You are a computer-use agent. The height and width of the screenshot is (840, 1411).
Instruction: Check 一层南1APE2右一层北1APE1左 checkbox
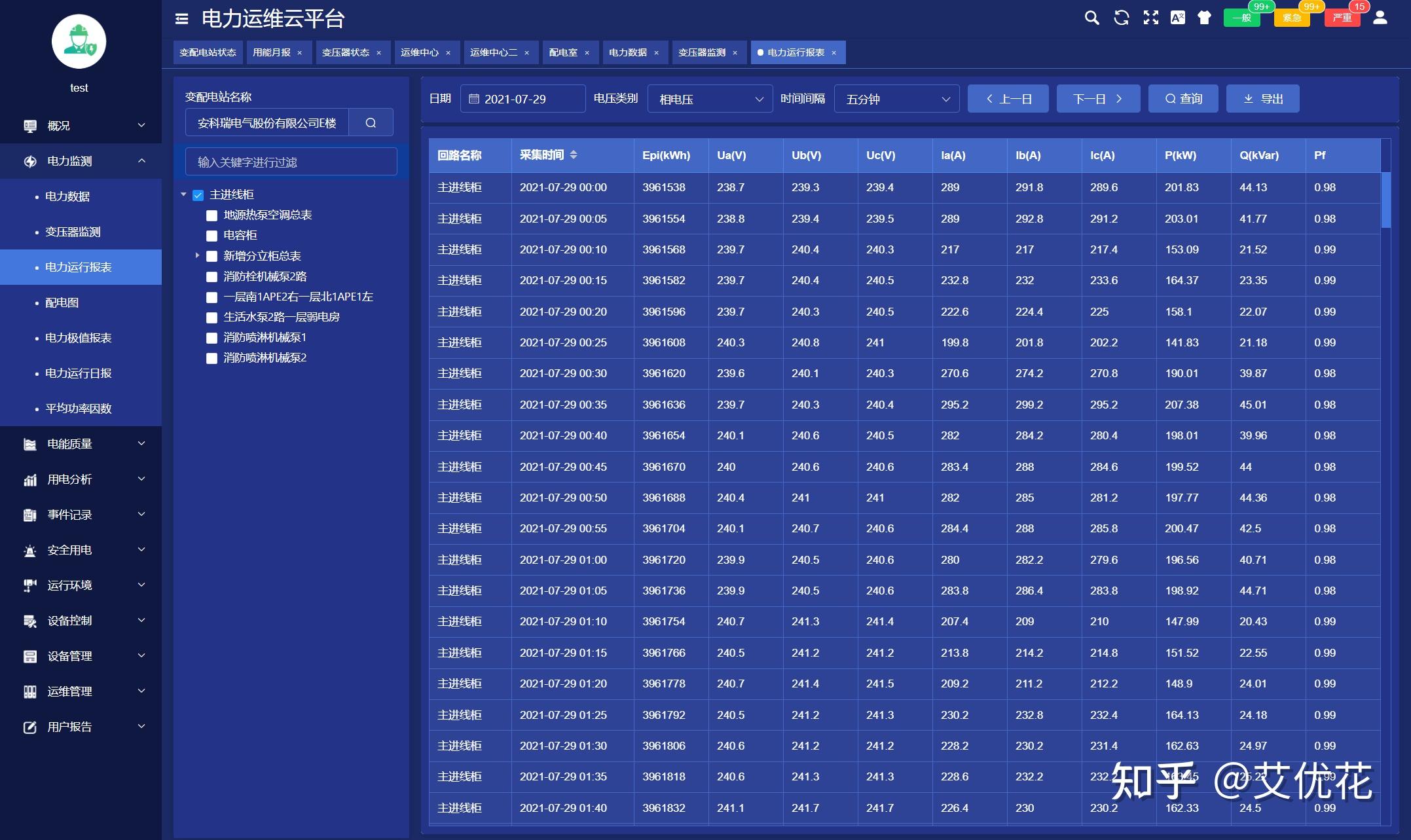pos(211,297)
